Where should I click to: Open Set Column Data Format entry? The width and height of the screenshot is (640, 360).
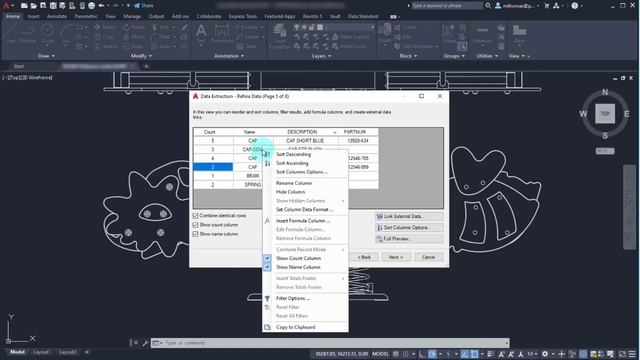(x=305, y=209)
